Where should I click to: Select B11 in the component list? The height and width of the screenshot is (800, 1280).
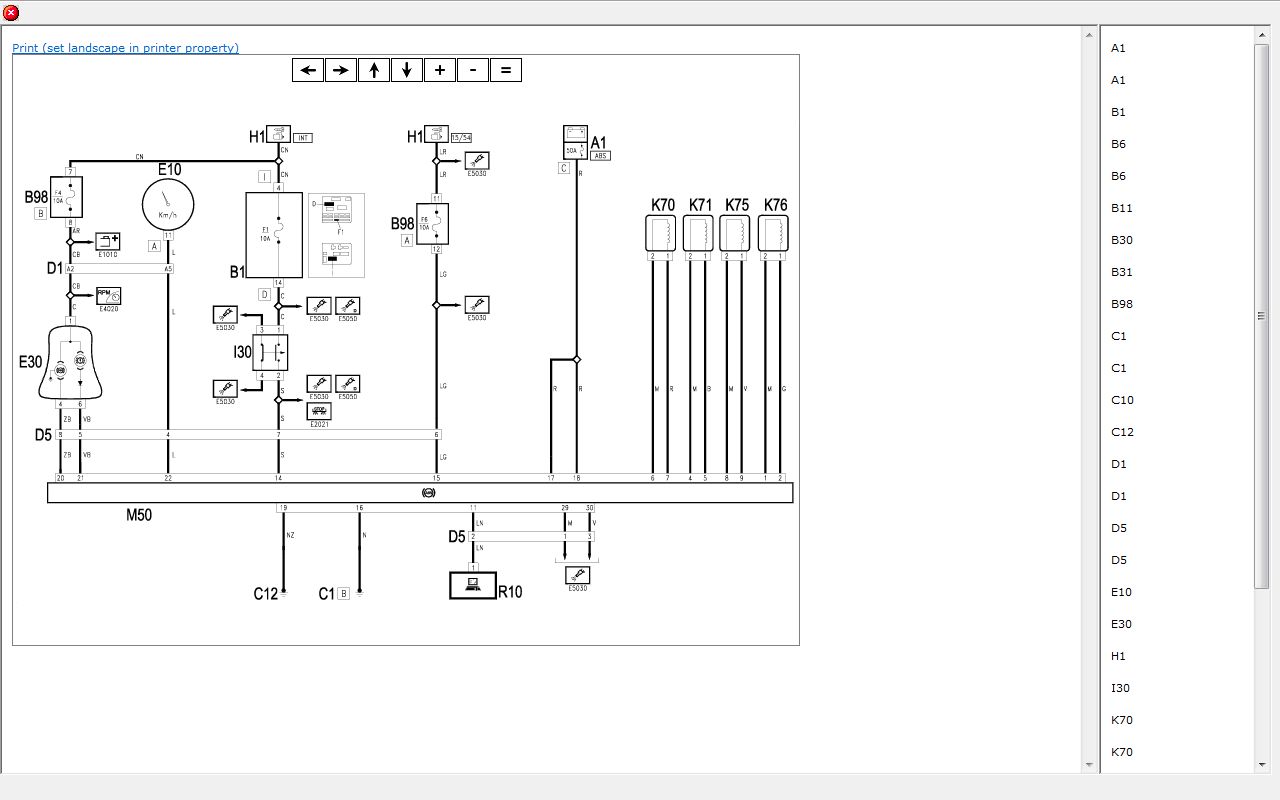point(1121,208)
